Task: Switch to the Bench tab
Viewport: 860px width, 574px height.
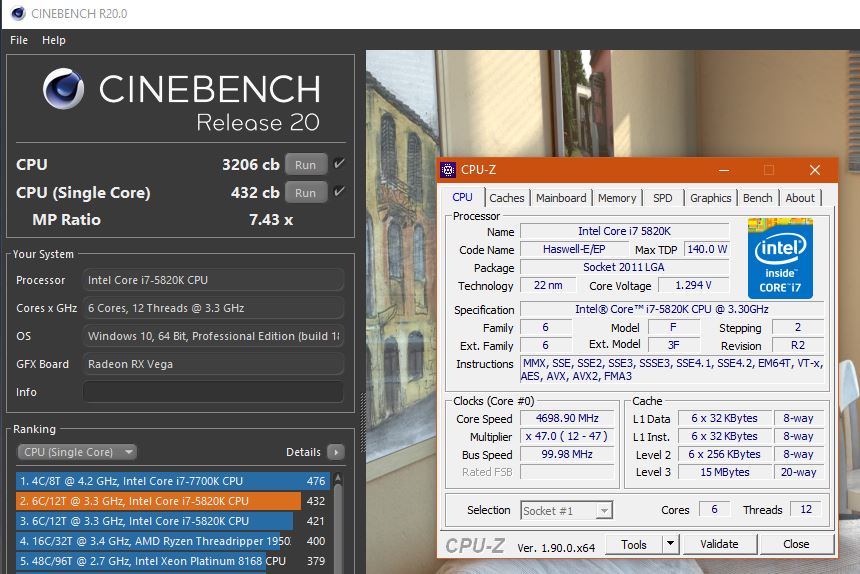Action: point(757,198)
